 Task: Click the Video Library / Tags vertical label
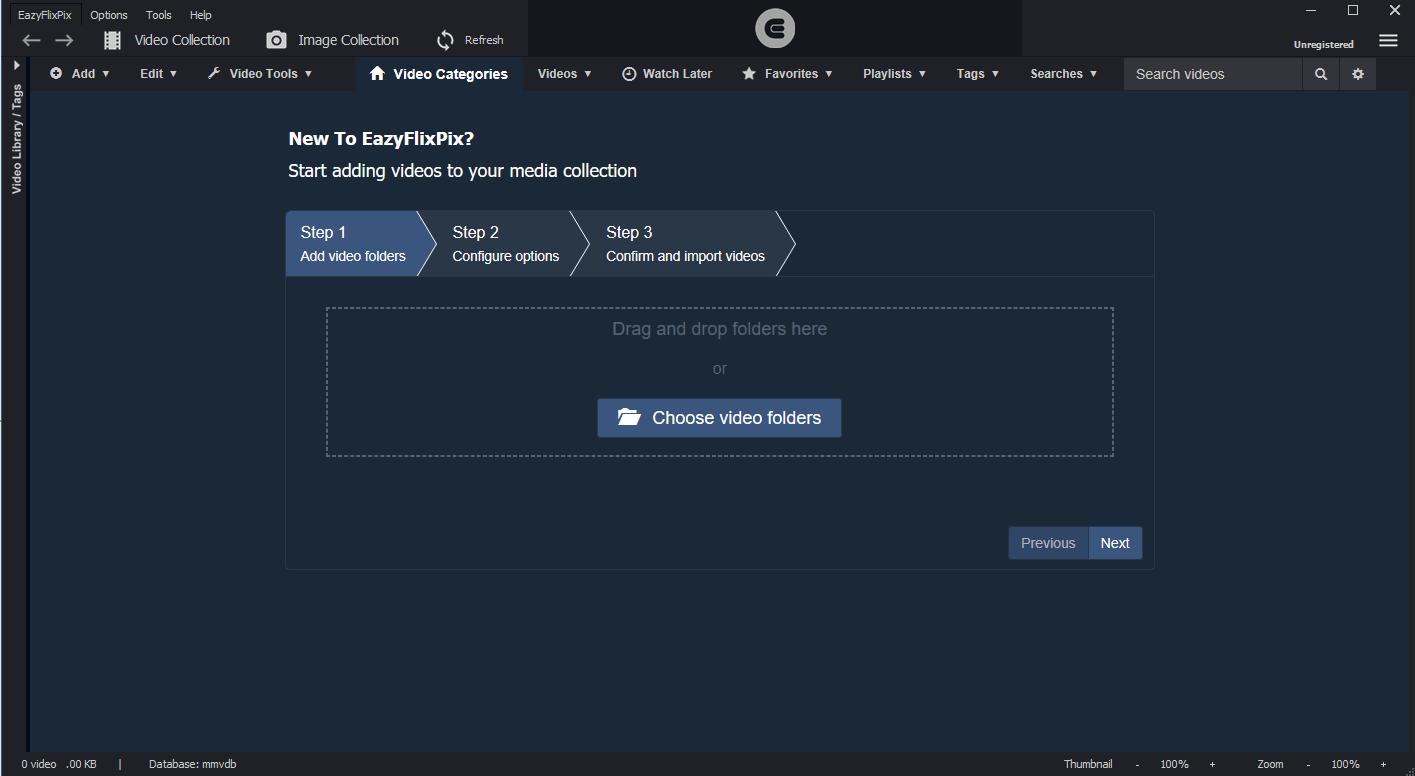(x=17, y=139)
